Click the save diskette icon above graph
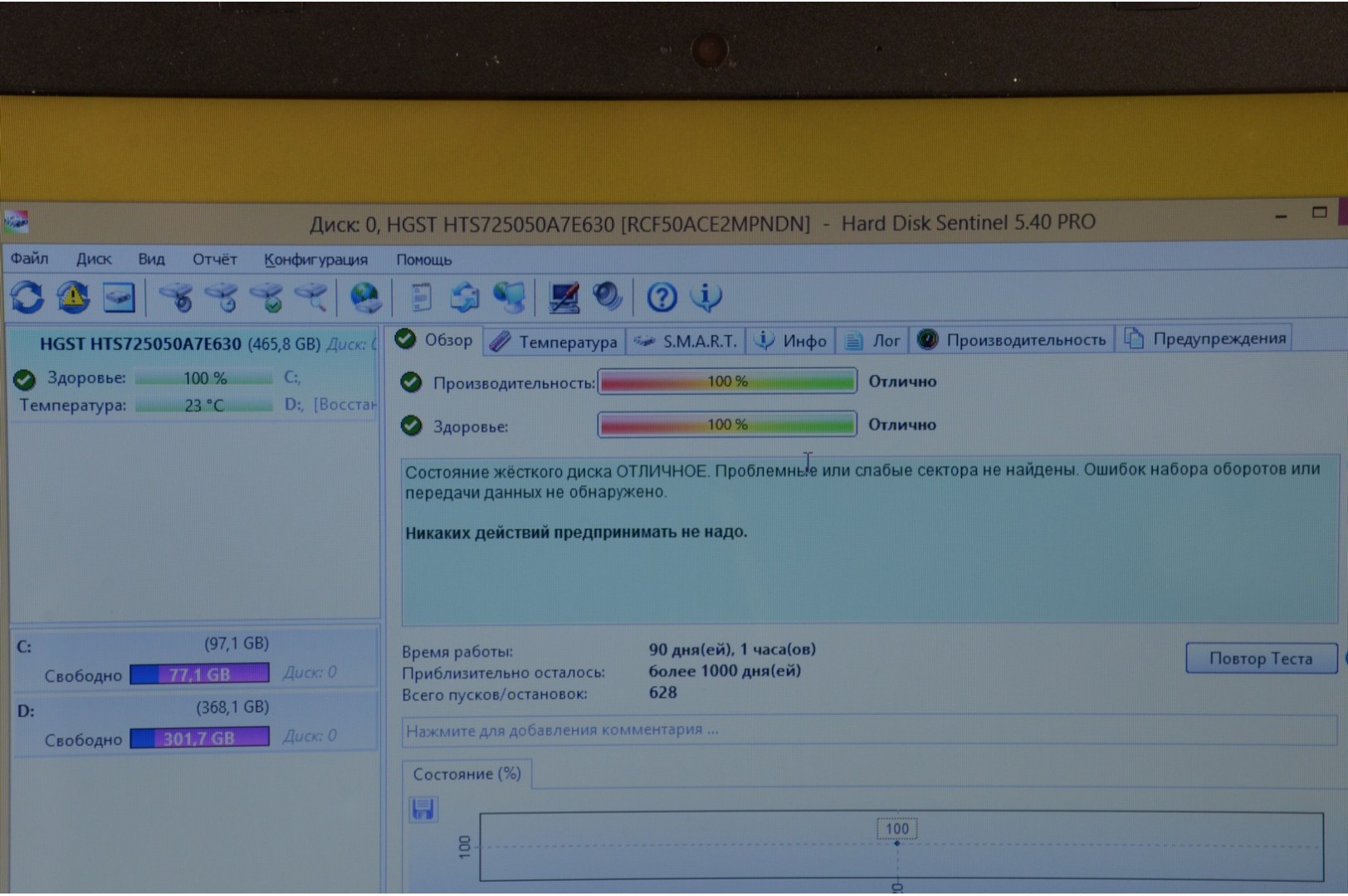This screenshot has width=1348, height=896. click(423, 809)
